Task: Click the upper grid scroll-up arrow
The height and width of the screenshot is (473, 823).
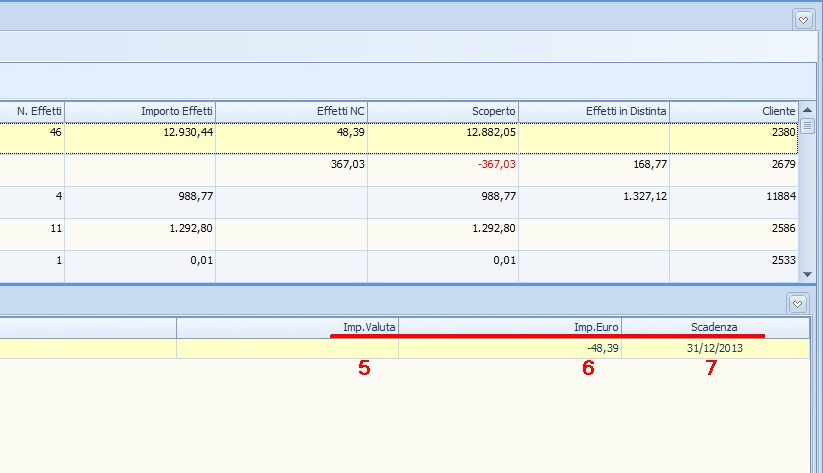Action: click(x=807, y=110)
